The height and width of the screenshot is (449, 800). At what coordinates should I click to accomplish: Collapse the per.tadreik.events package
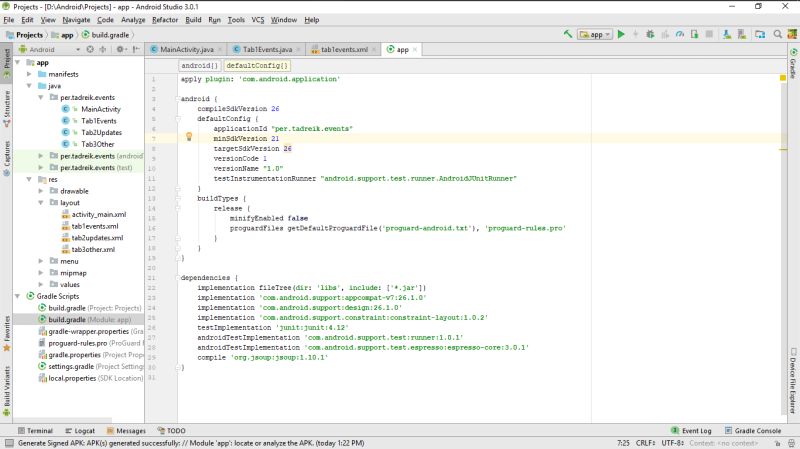click(41, 97)
